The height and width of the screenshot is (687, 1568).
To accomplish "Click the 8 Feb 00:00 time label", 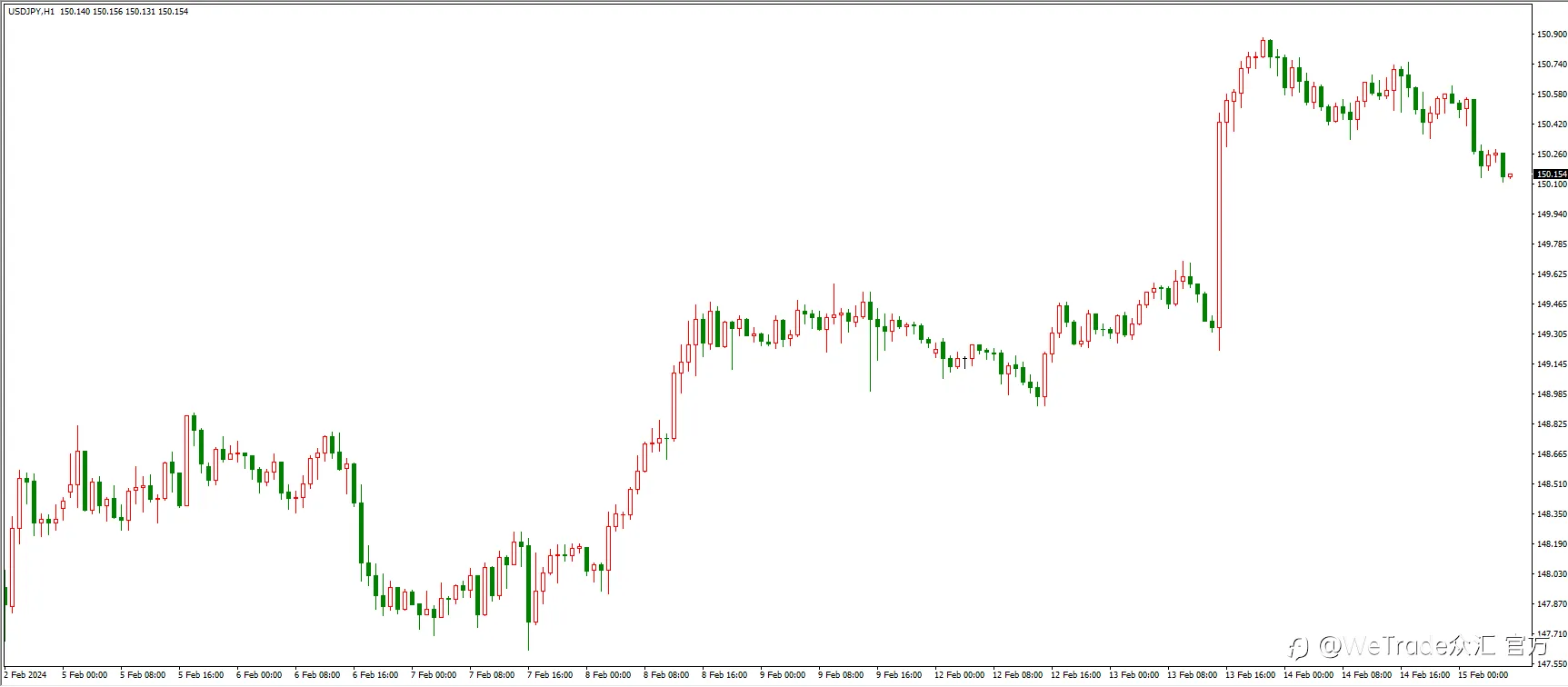I will (608, 675).
